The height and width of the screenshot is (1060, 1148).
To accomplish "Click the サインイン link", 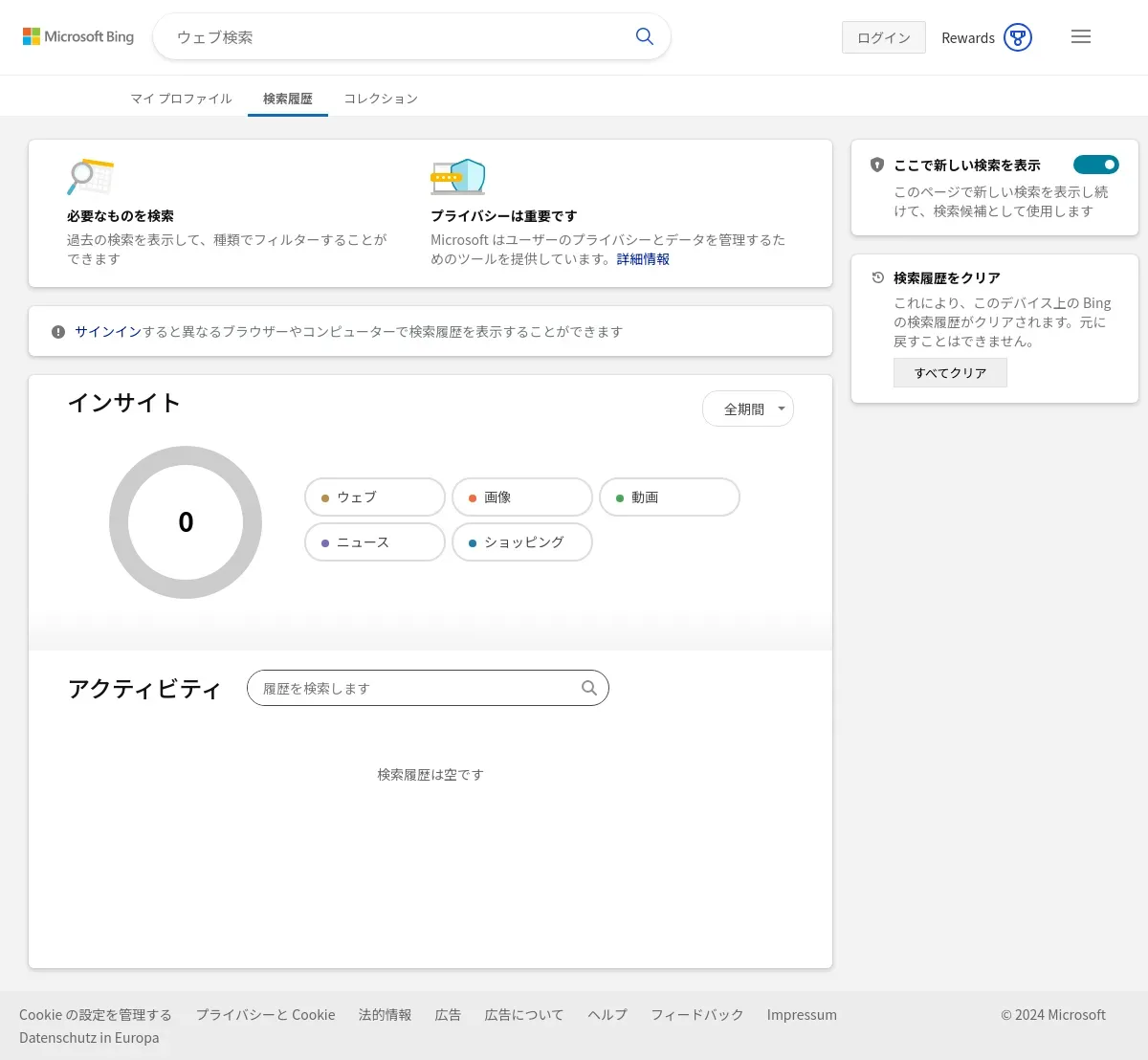I will pos(108,331).
